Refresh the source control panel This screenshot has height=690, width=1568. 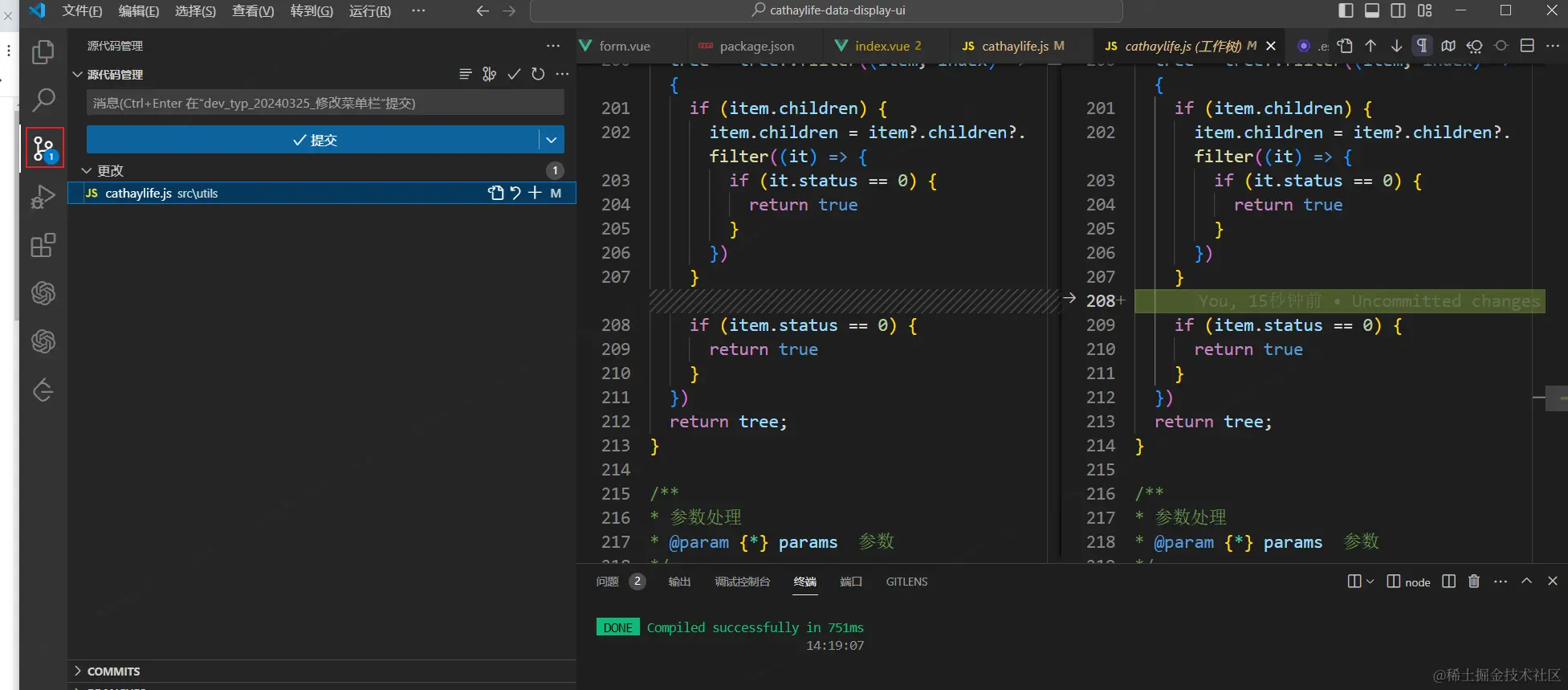(x=538, y=74)
